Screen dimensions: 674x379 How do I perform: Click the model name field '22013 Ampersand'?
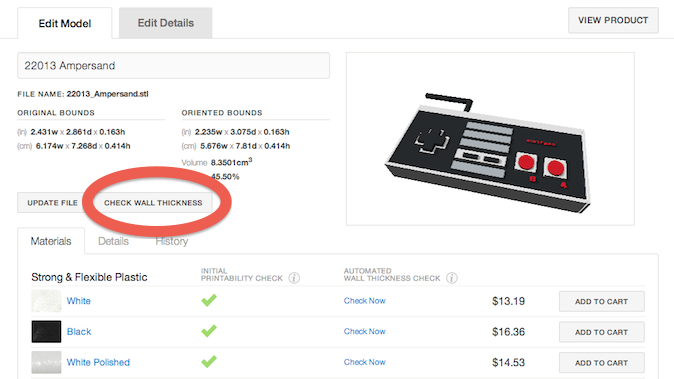point(174,66)
